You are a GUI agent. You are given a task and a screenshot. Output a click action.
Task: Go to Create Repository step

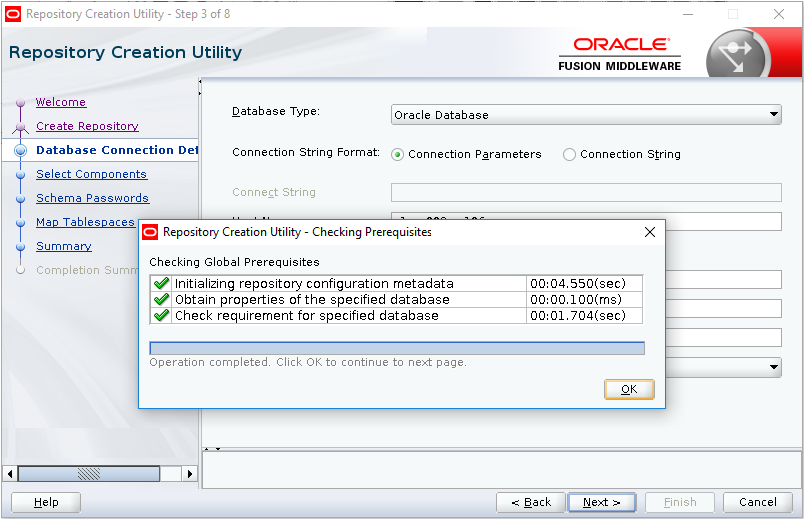[x=87, y=126]
